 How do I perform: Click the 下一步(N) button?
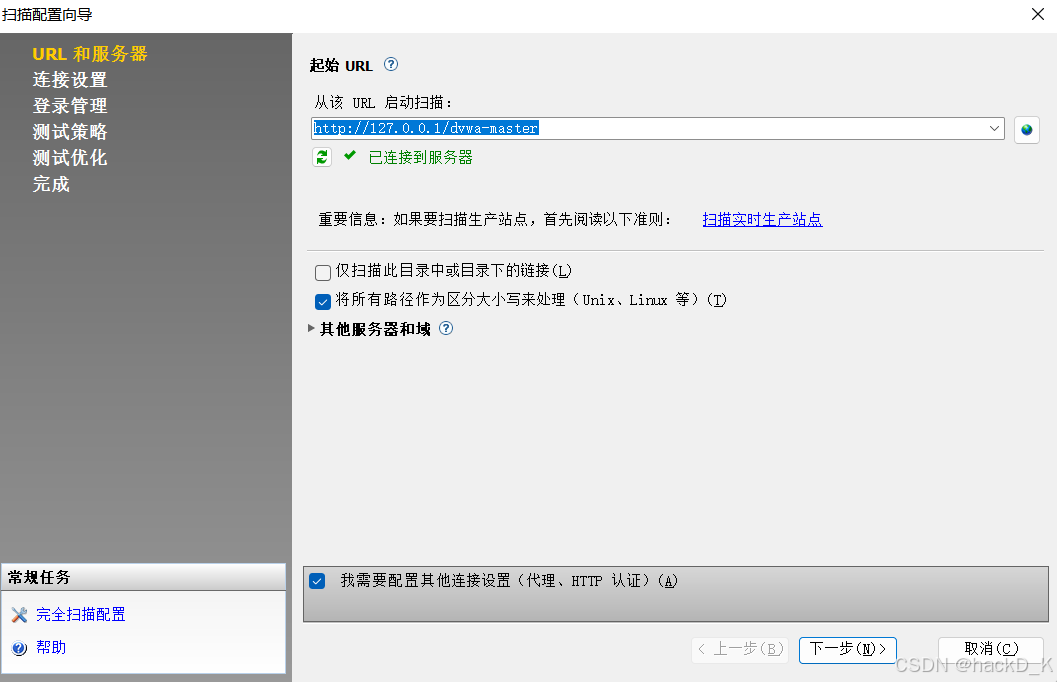pos(848,650)
